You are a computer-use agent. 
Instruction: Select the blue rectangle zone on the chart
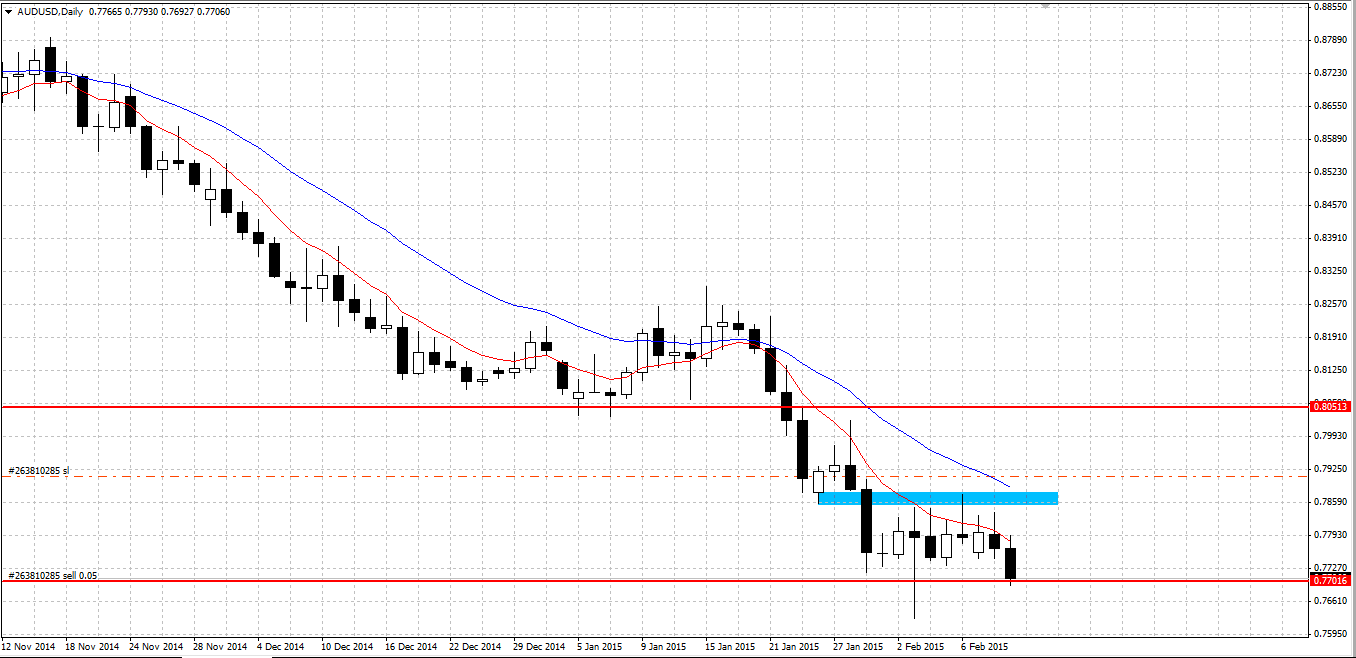coord(938,498)
